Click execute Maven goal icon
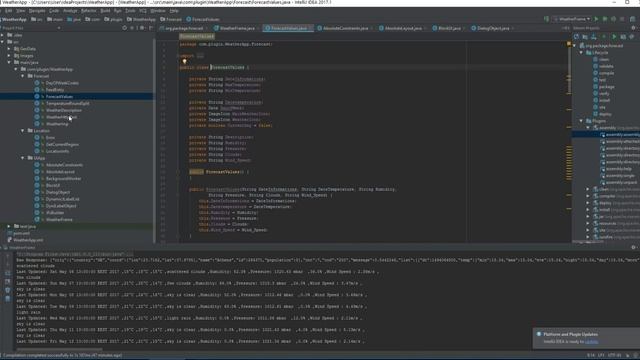 623,37
